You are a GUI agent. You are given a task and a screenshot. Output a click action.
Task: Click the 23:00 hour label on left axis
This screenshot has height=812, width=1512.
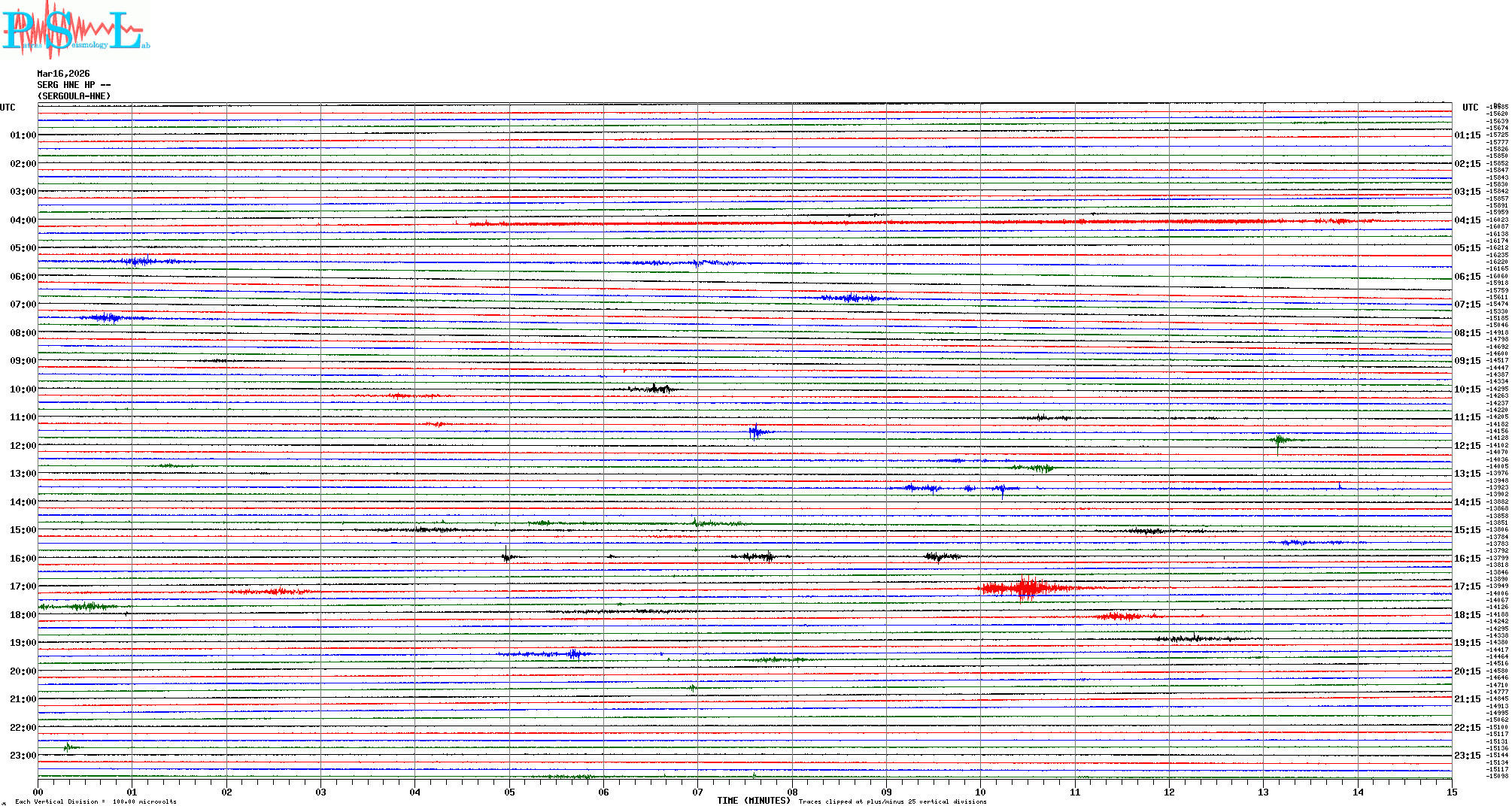coord(23,756)
